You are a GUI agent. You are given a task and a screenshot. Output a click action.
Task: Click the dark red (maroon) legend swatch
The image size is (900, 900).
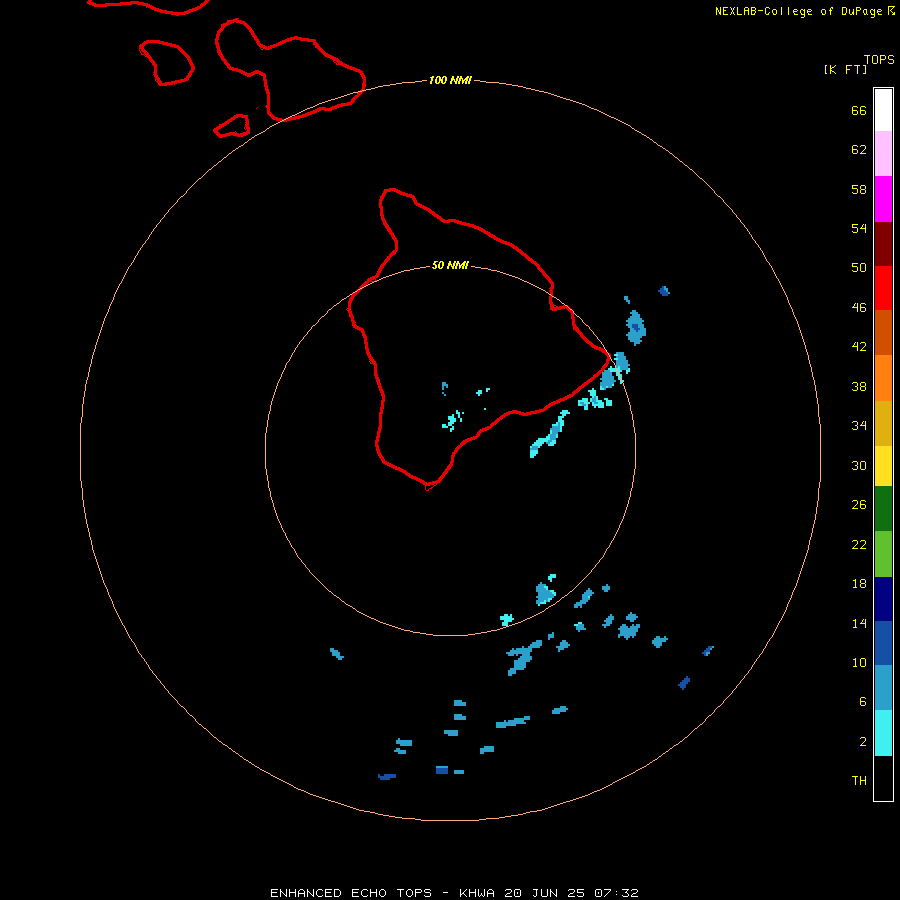(883, 244)
